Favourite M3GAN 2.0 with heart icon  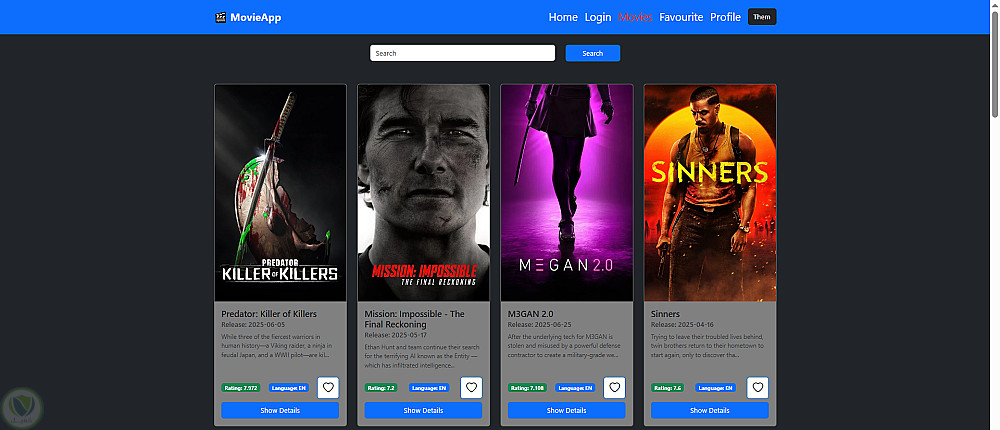614,387
